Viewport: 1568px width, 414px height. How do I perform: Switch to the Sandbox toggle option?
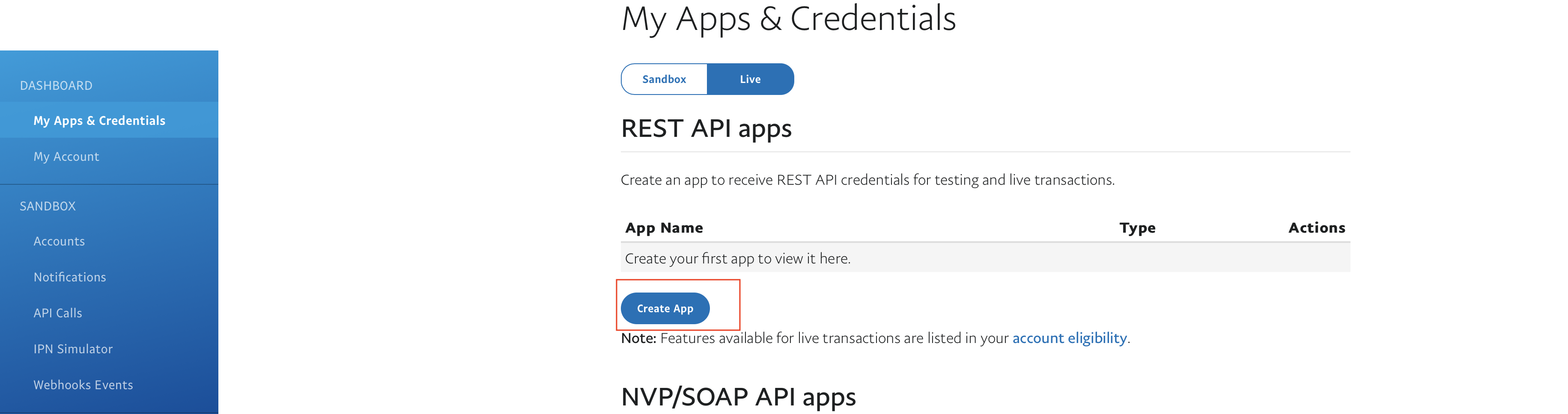(664, 79)
